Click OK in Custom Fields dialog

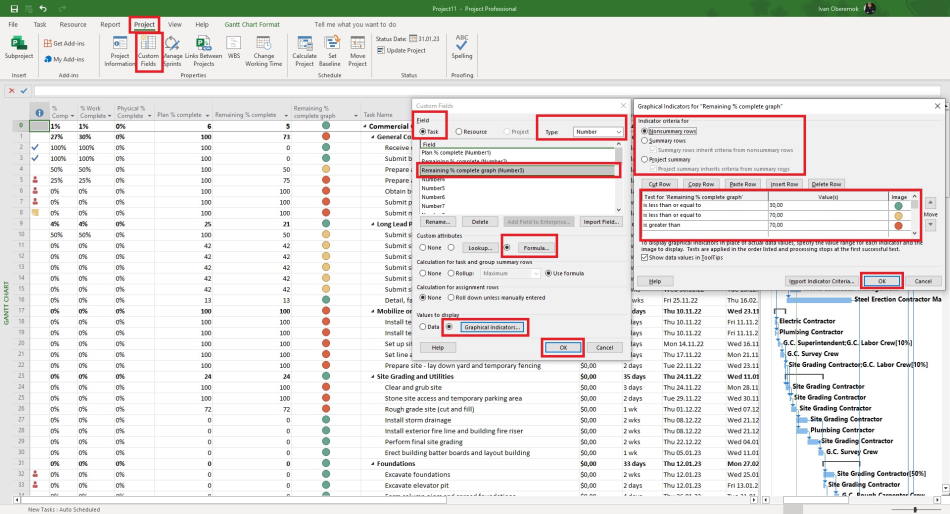pos(563,347)
